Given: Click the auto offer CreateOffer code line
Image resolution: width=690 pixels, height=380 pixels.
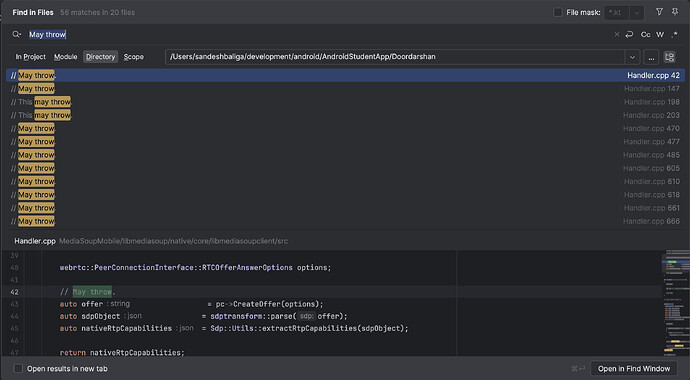Looking at the screenshot, I should click(x=191, y=304).
